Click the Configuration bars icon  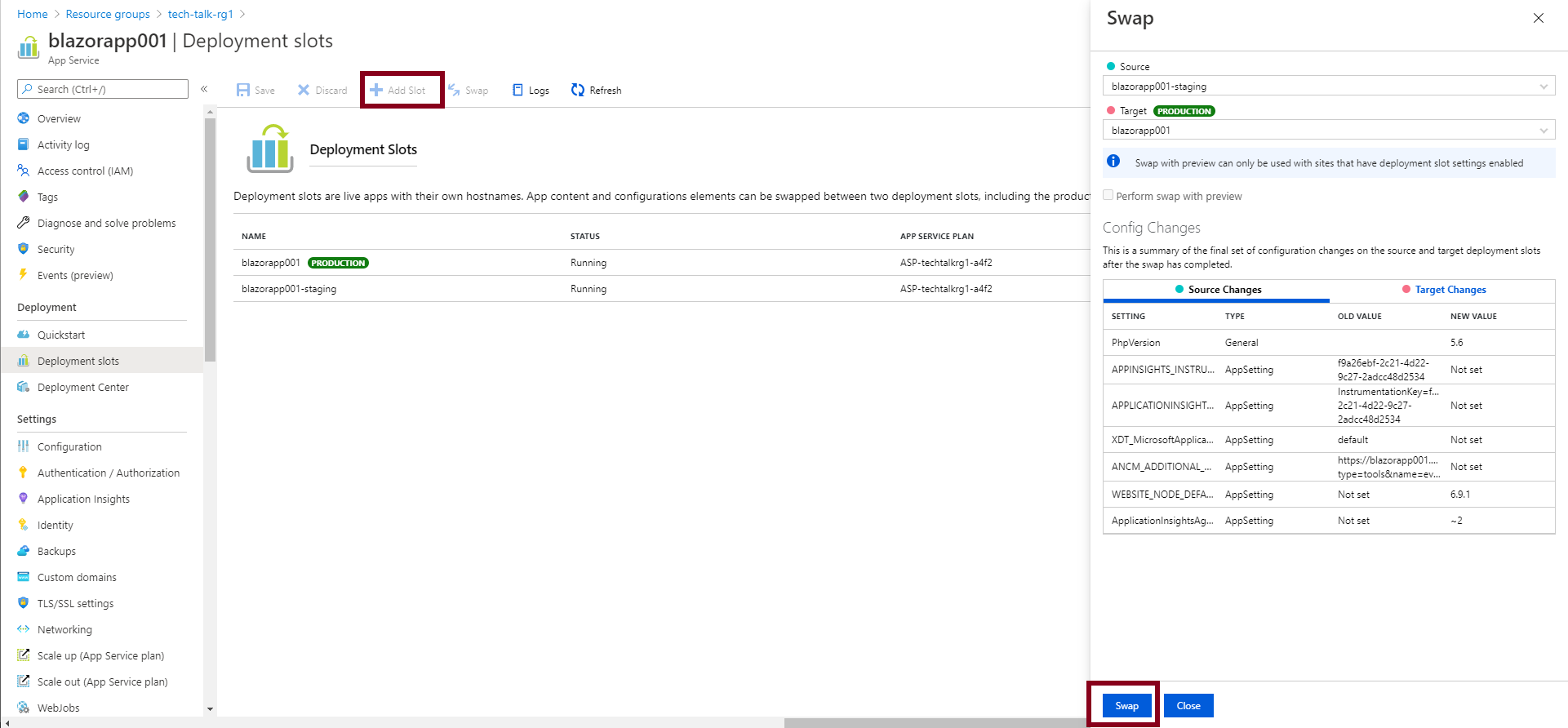tap(24, 446)
